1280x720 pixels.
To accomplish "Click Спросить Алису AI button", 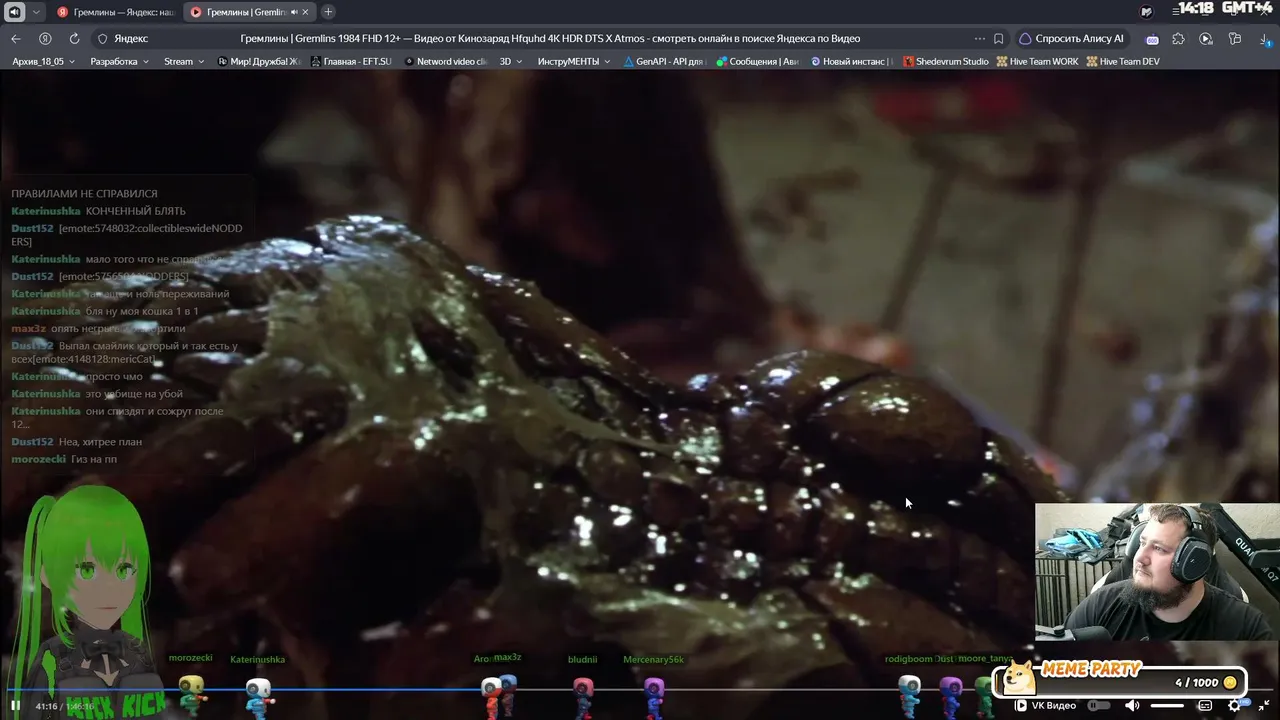I will [1071, 39].
